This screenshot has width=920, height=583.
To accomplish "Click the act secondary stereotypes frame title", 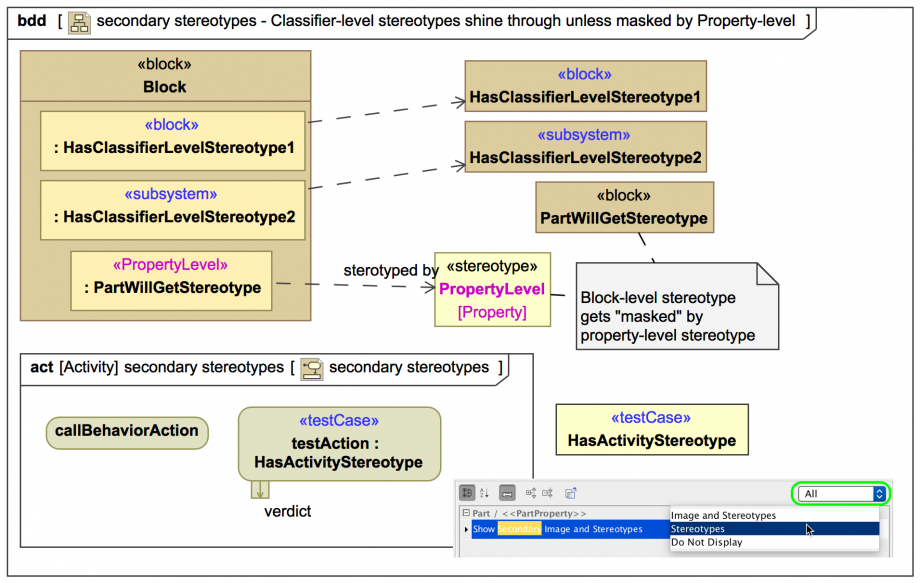I will coord(266,368).
